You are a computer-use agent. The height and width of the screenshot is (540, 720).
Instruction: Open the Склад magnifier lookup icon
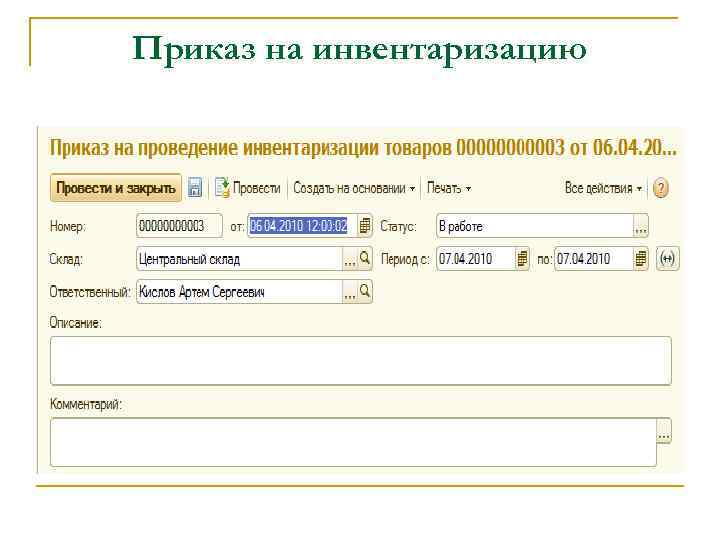365,258
